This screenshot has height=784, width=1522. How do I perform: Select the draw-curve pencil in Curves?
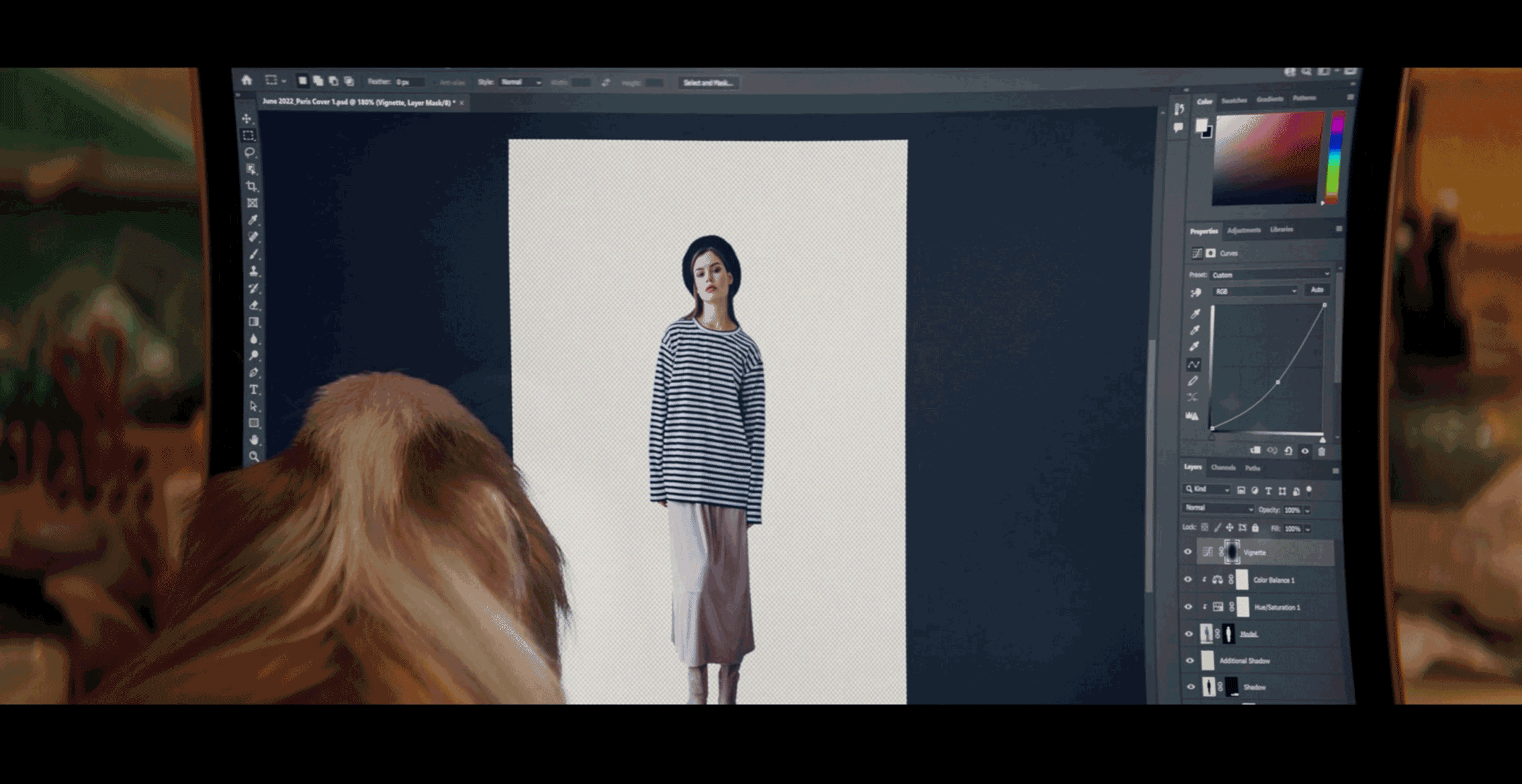1193,380
